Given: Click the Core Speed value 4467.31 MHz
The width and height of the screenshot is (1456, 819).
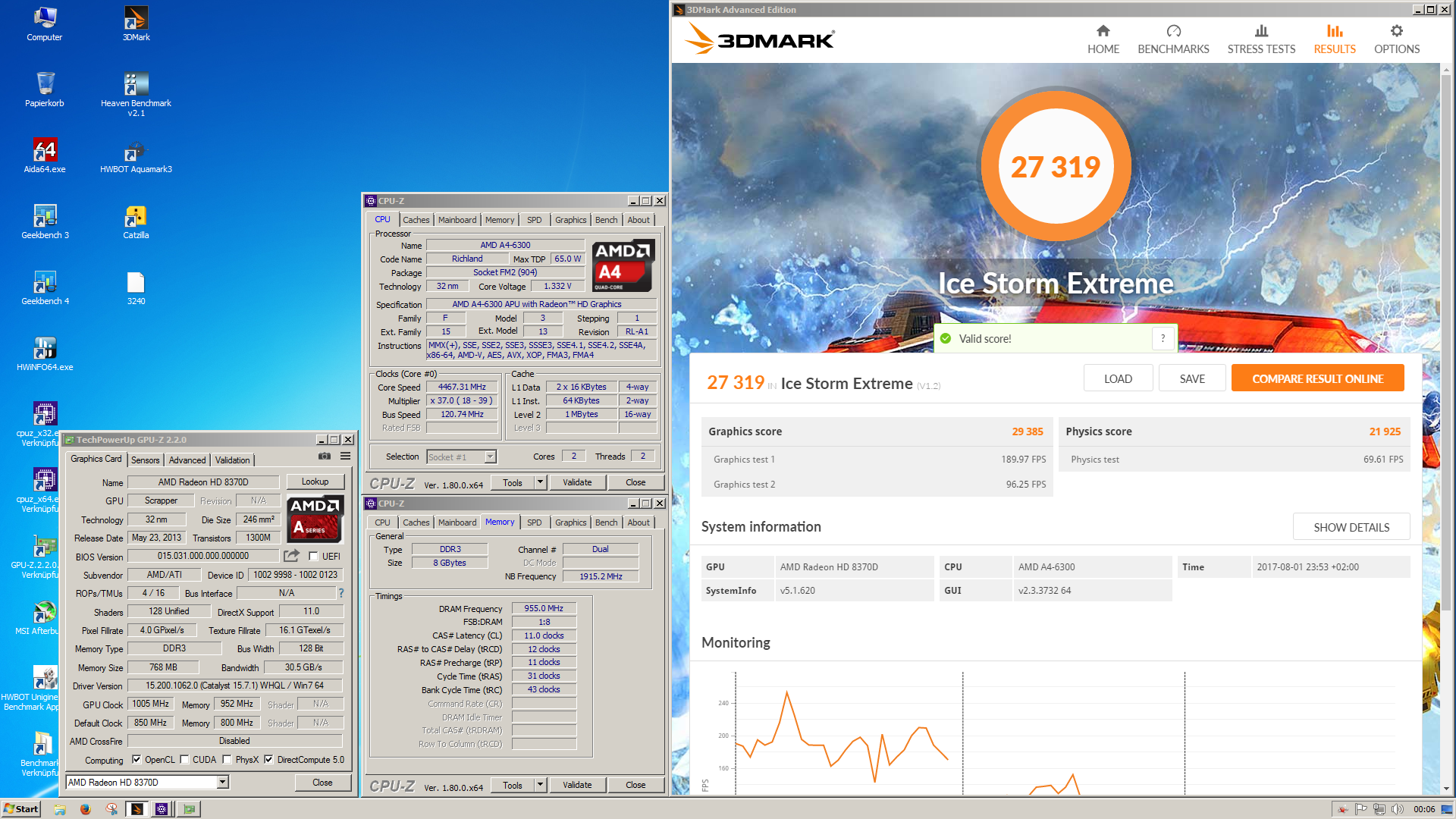Looking at the screenshot, I should pos(462,387).
